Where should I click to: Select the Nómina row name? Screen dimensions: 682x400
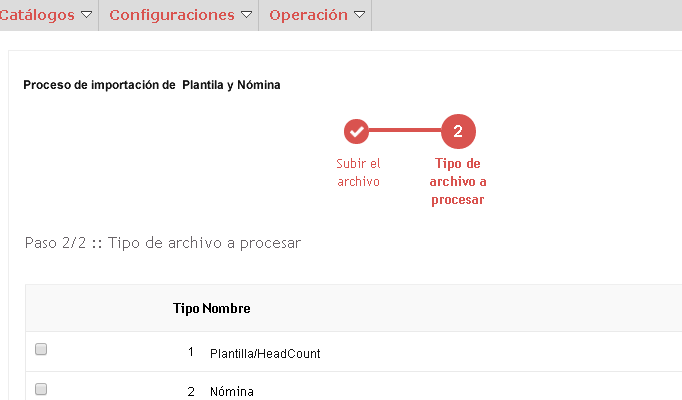pos(232,391)
